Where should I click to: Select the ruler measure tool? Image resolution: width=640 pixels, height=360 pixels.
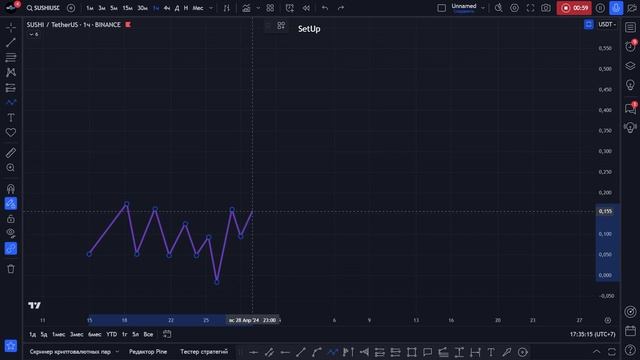click(x=11, y=153)
